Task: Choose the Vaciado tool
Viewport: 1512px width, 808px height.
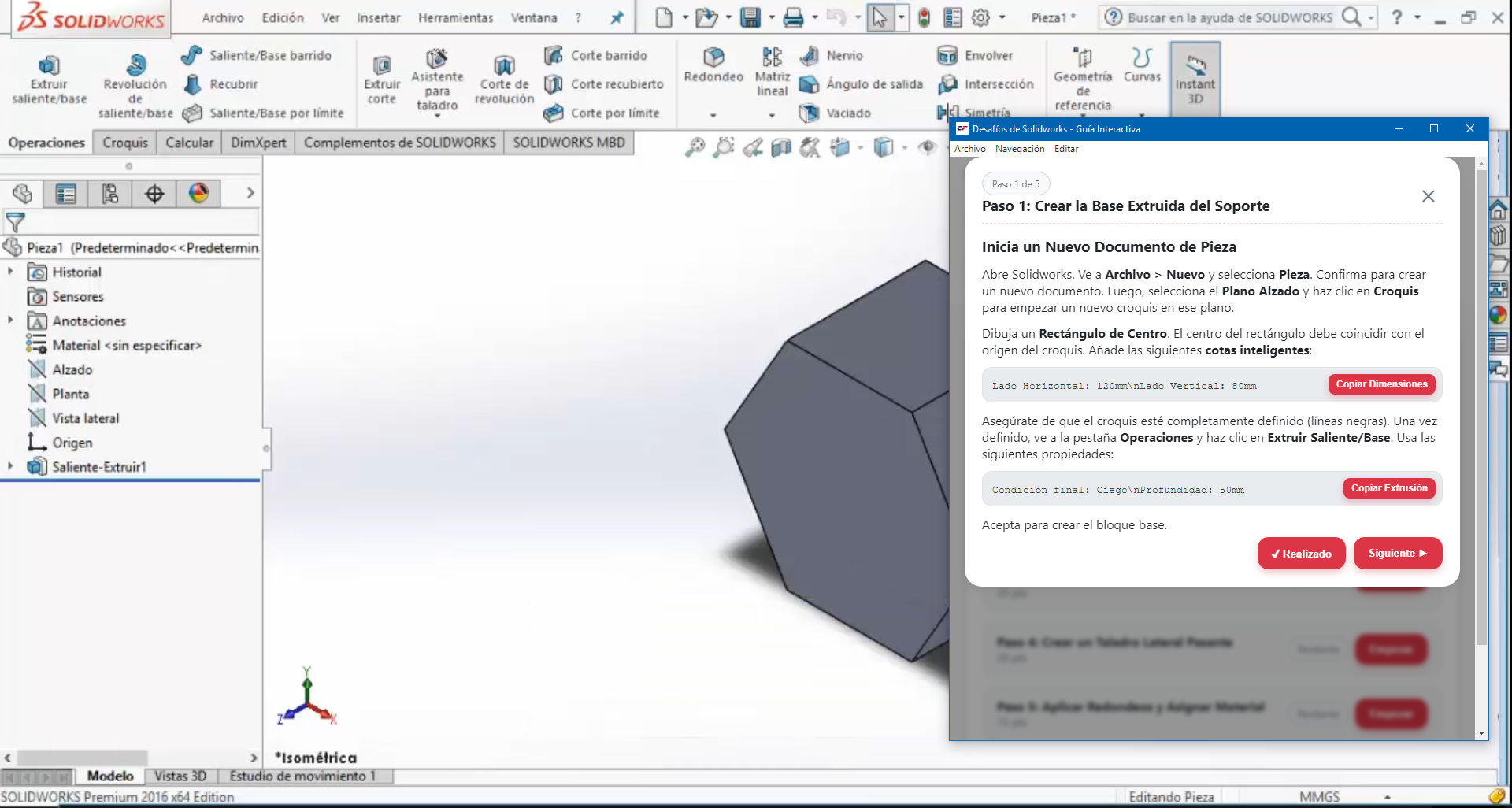Action: pyautogui.click(x=835, y=113)
